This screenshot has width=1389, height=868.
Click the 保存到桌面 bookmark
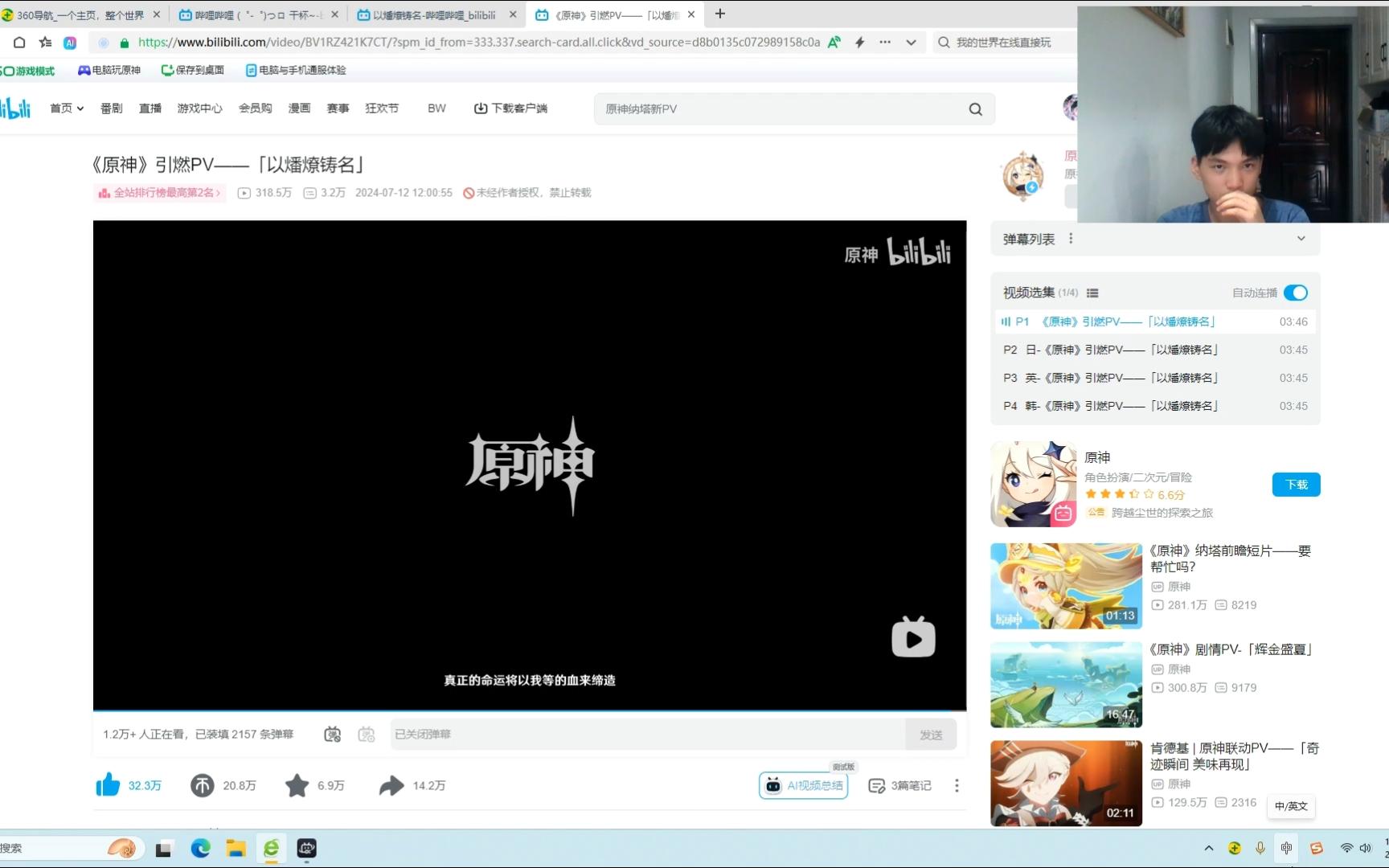(x=193, y=71)
